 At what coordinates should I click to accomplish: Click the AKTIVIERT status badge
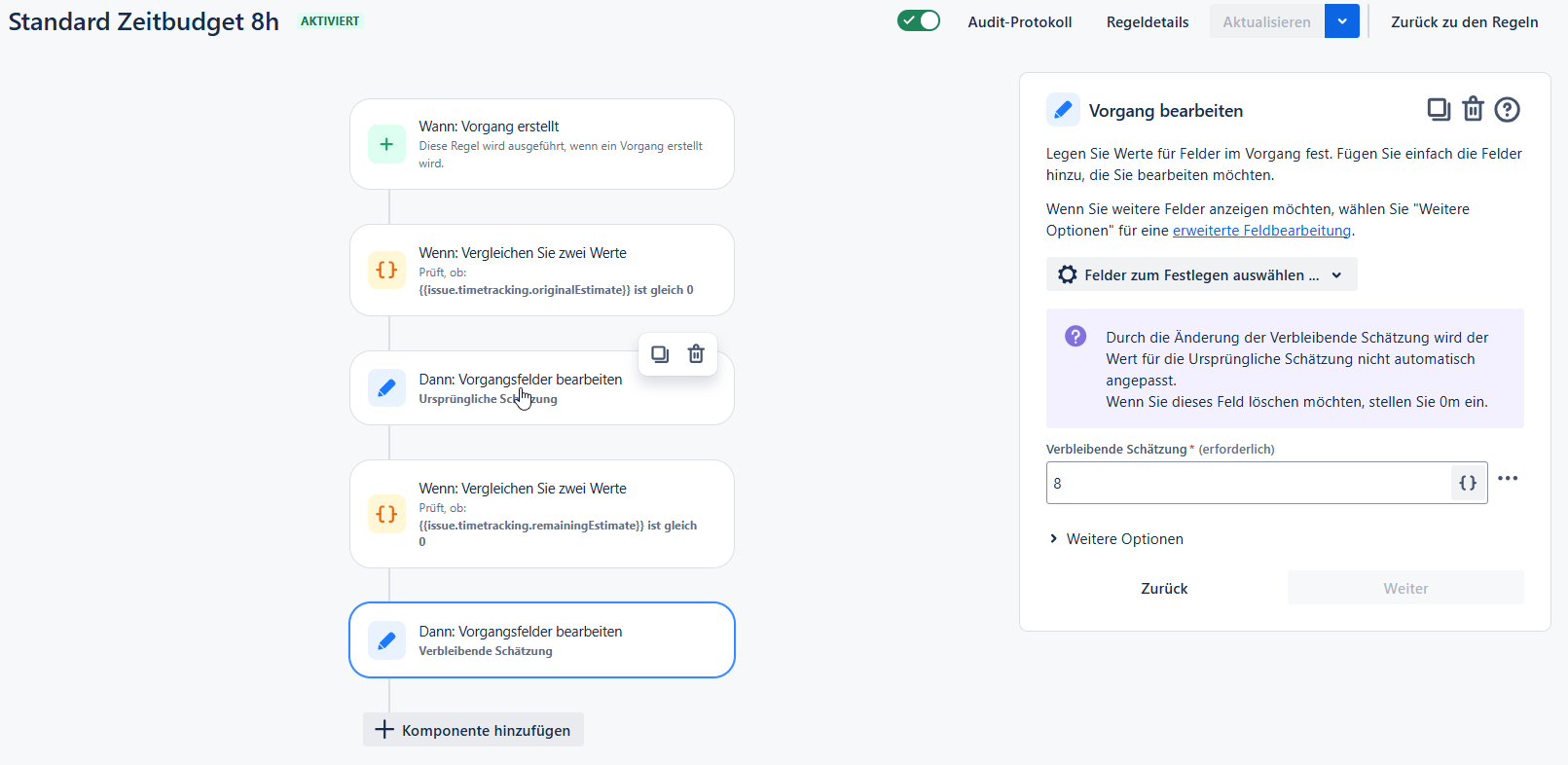click(x=330, y=21)
